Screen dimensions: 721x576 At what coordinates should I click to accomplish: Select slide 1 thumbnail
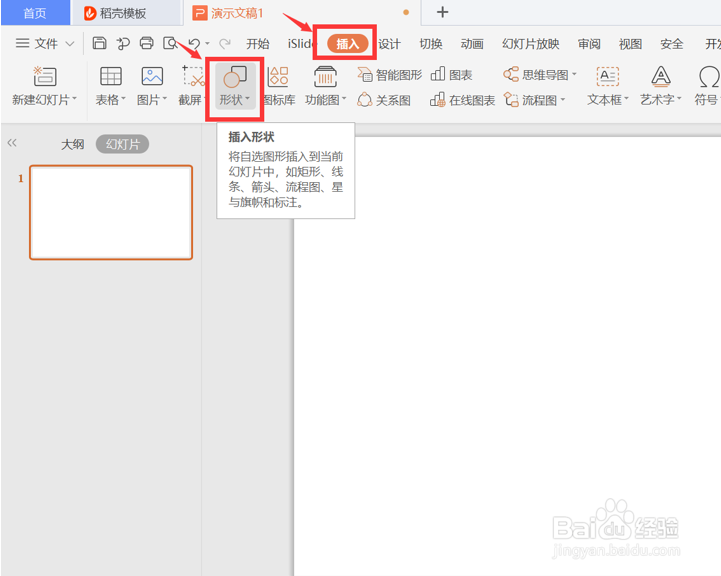point(111,212)
